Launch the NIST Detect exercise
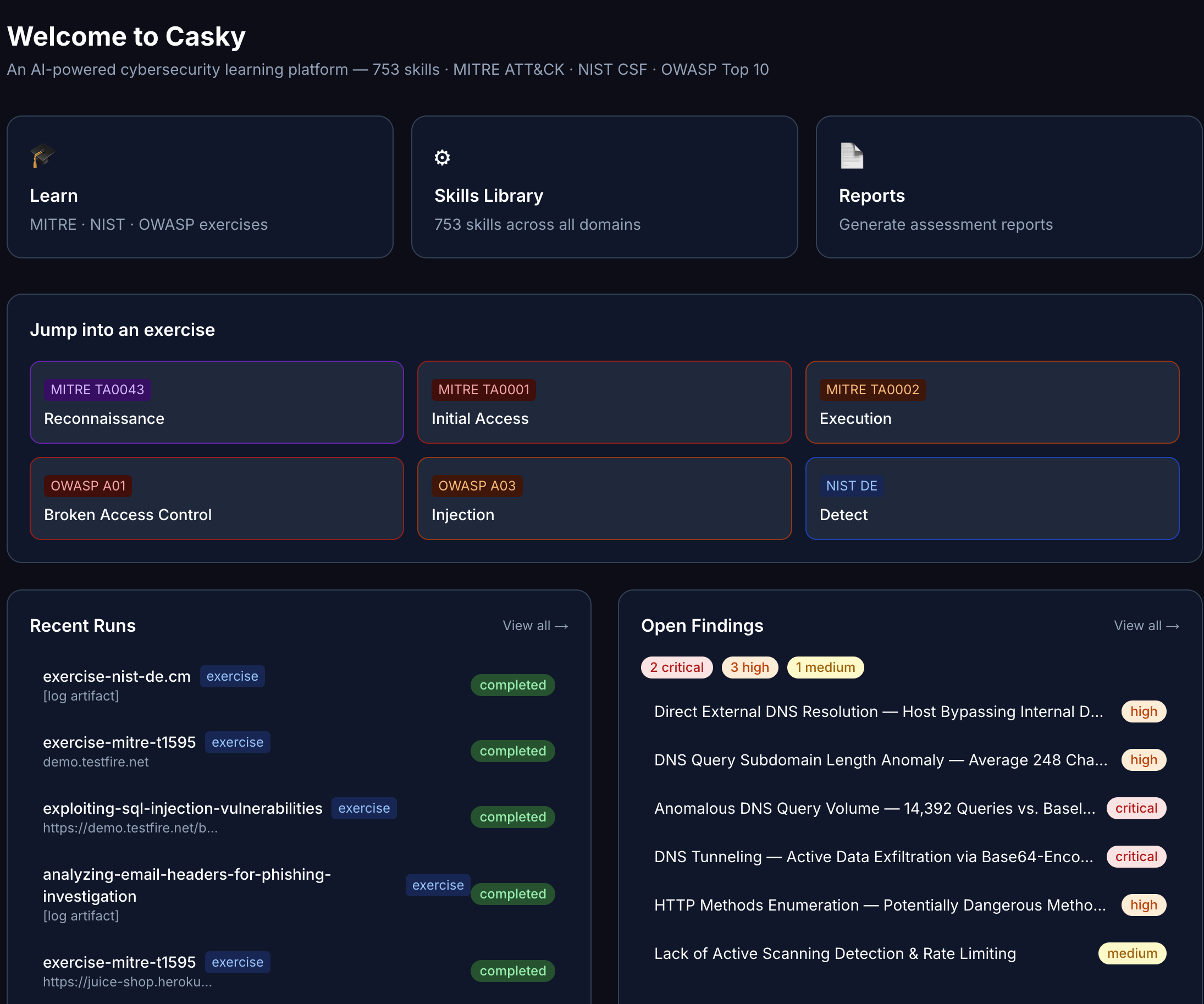 tap(992, 498)
